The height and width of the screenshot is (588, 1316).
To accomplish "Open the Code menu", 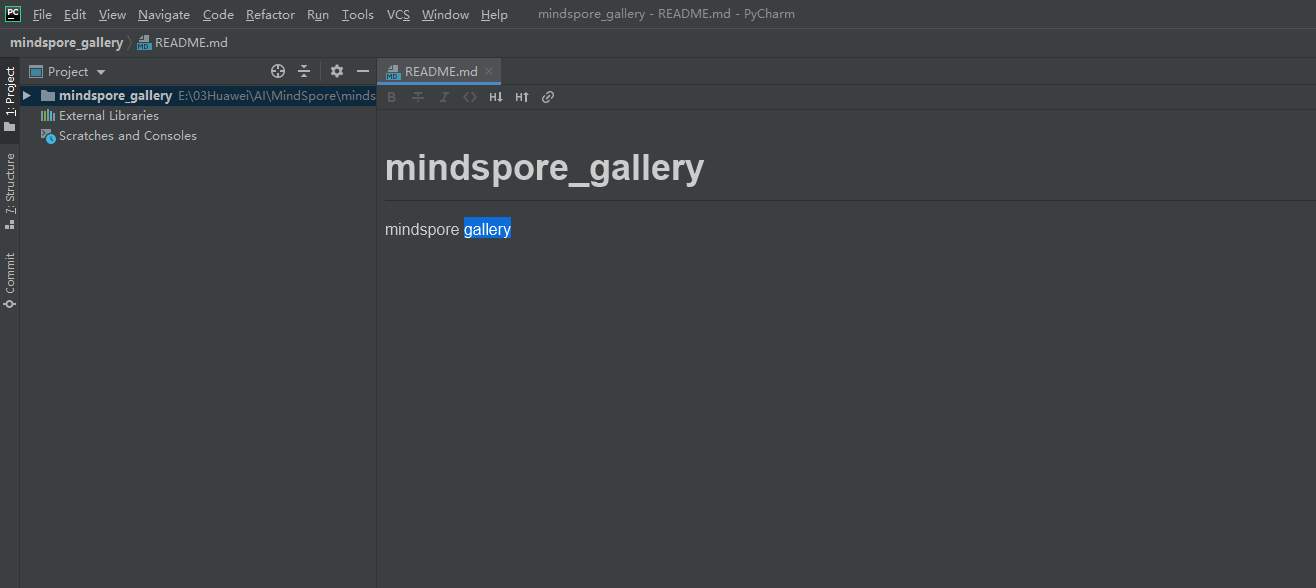I will tap(218, 15).
